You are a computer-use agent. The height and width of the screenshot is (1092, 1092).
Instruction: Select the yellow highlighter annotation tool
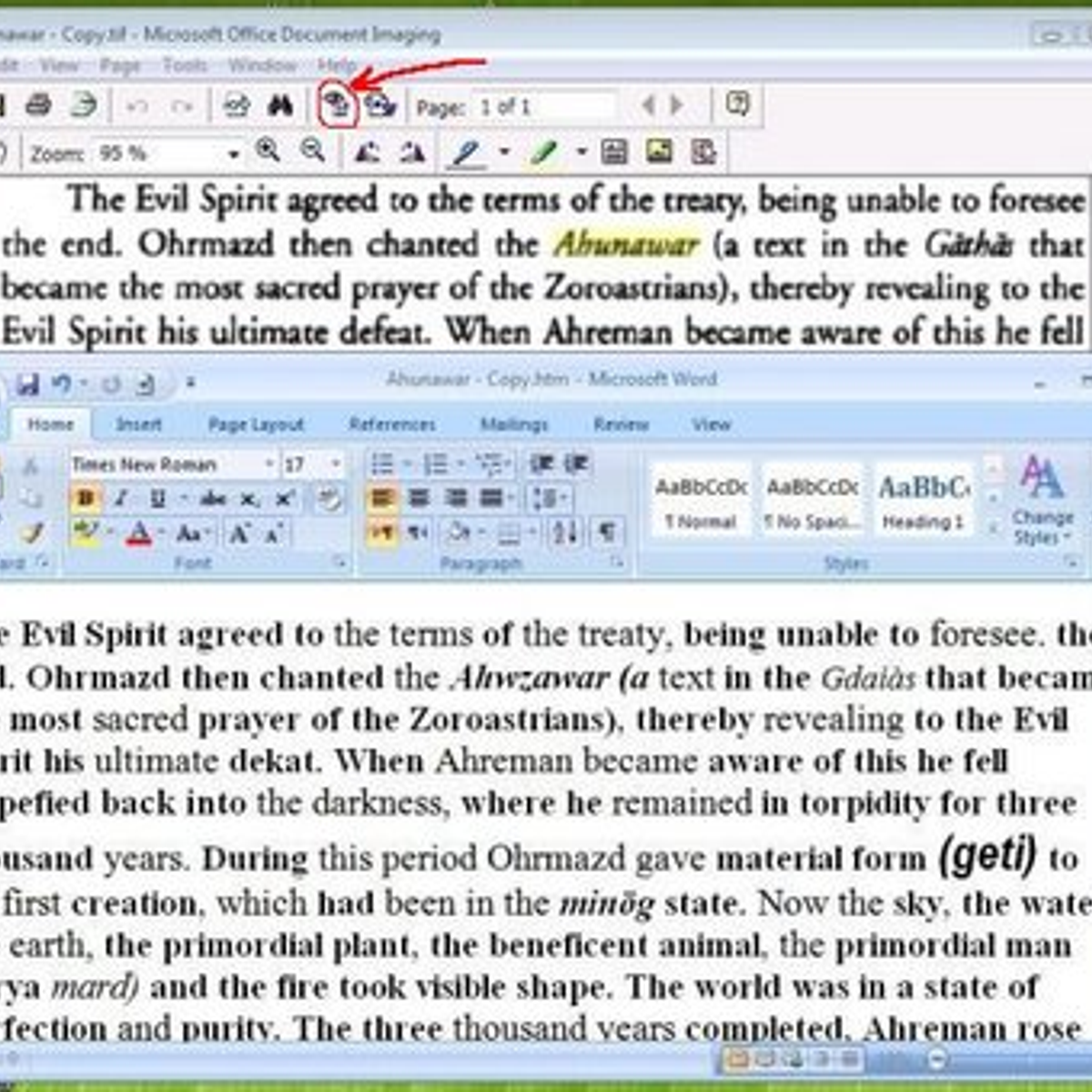coord(545,153)
